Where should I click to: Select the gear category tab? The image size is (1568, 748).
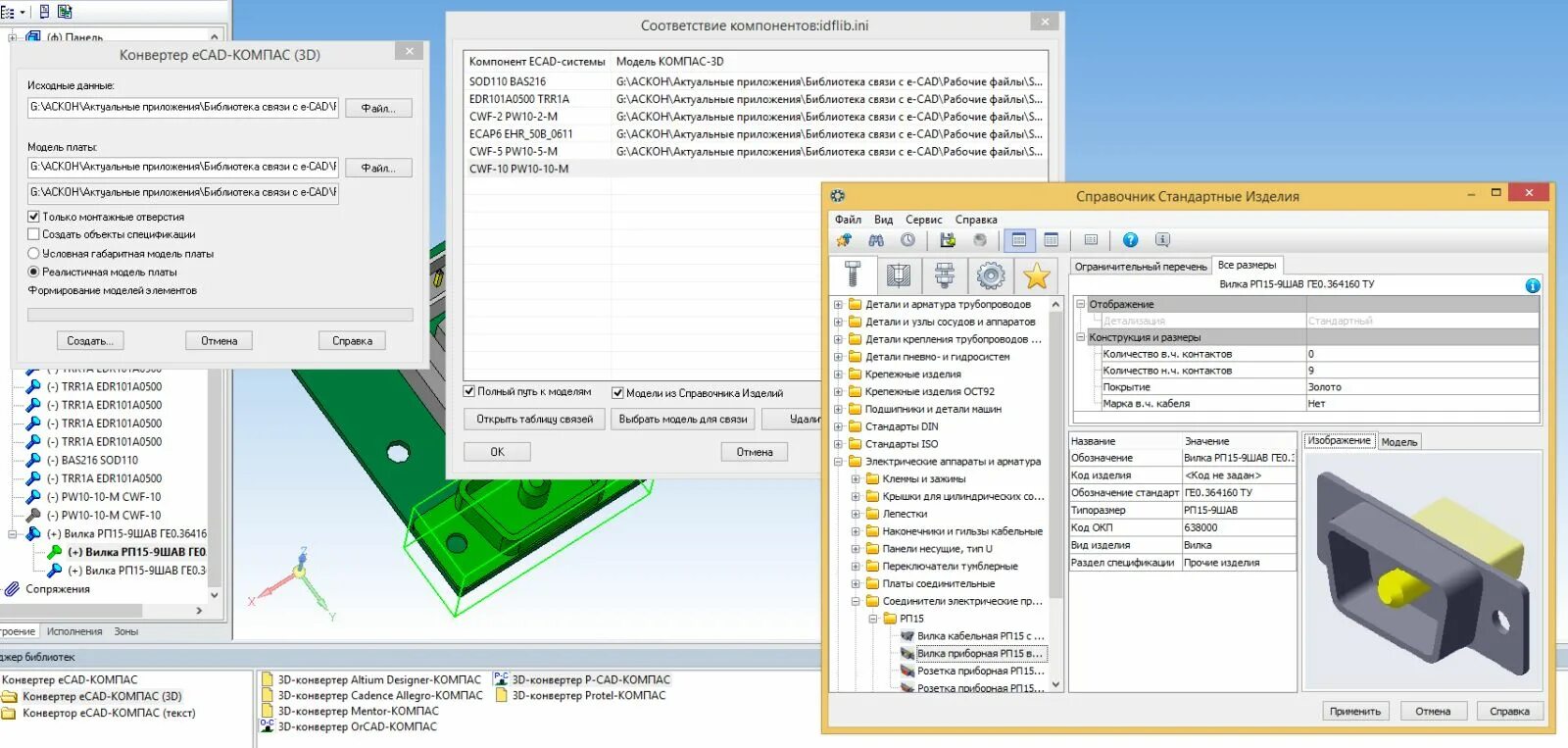pyautogui.click(x=991, y=275)
